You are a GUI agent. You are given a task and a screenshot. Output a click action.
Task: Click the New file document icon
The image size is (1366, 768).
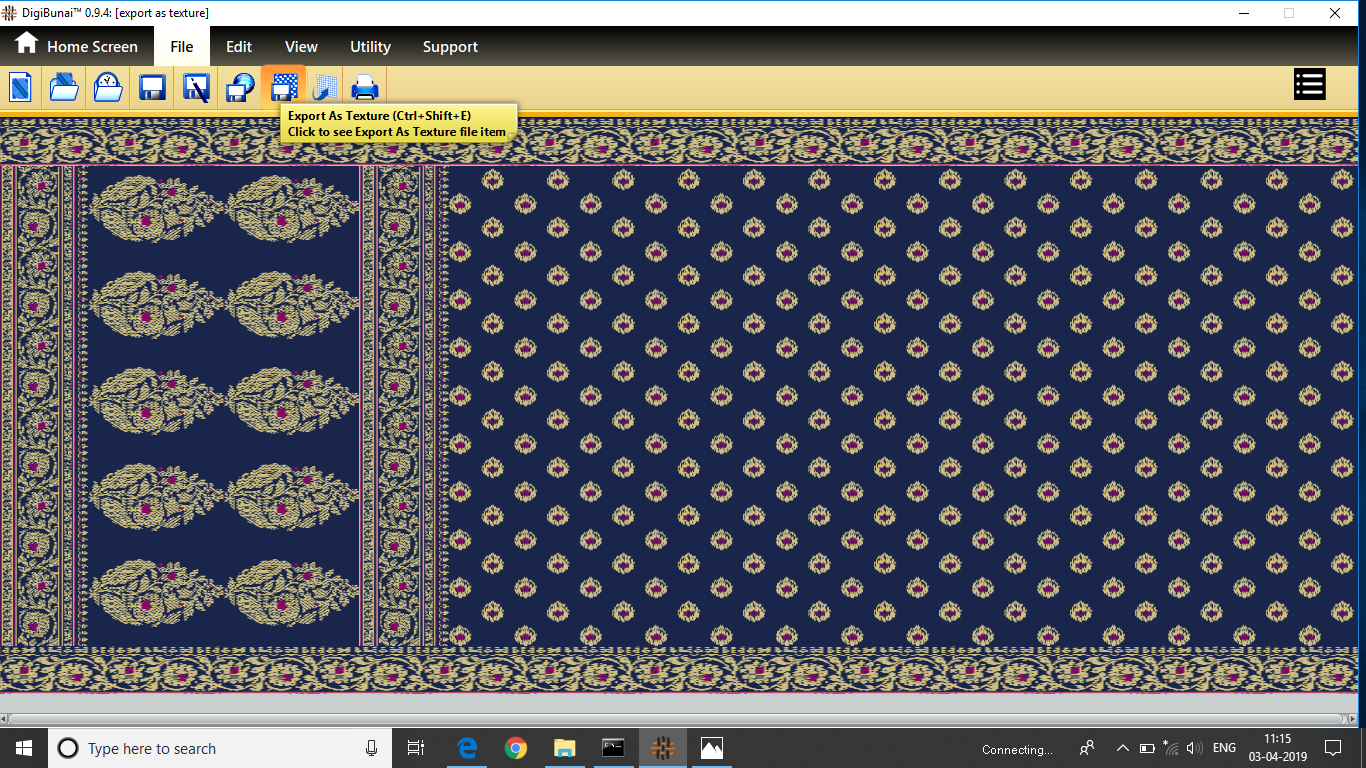point(20,87)
